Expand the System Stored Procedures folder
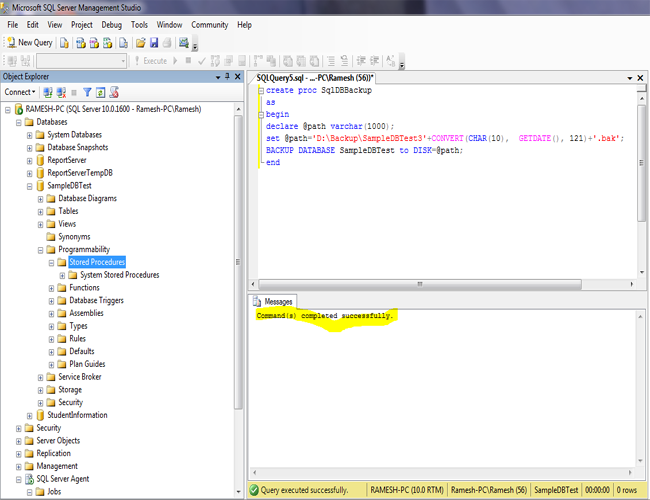The width and height of the screenshot is (650, 500). tap(62, 275)
